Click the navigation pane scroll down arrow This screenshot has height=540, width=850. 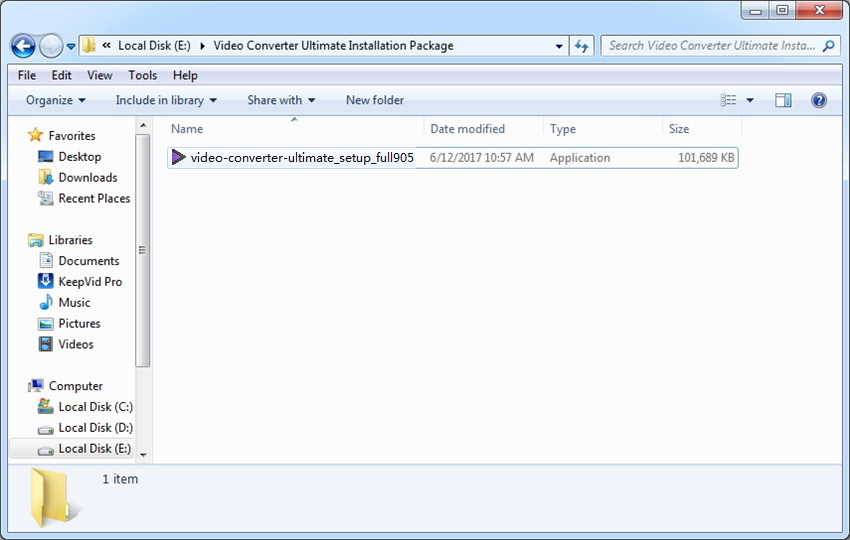(x=143, y=455)
